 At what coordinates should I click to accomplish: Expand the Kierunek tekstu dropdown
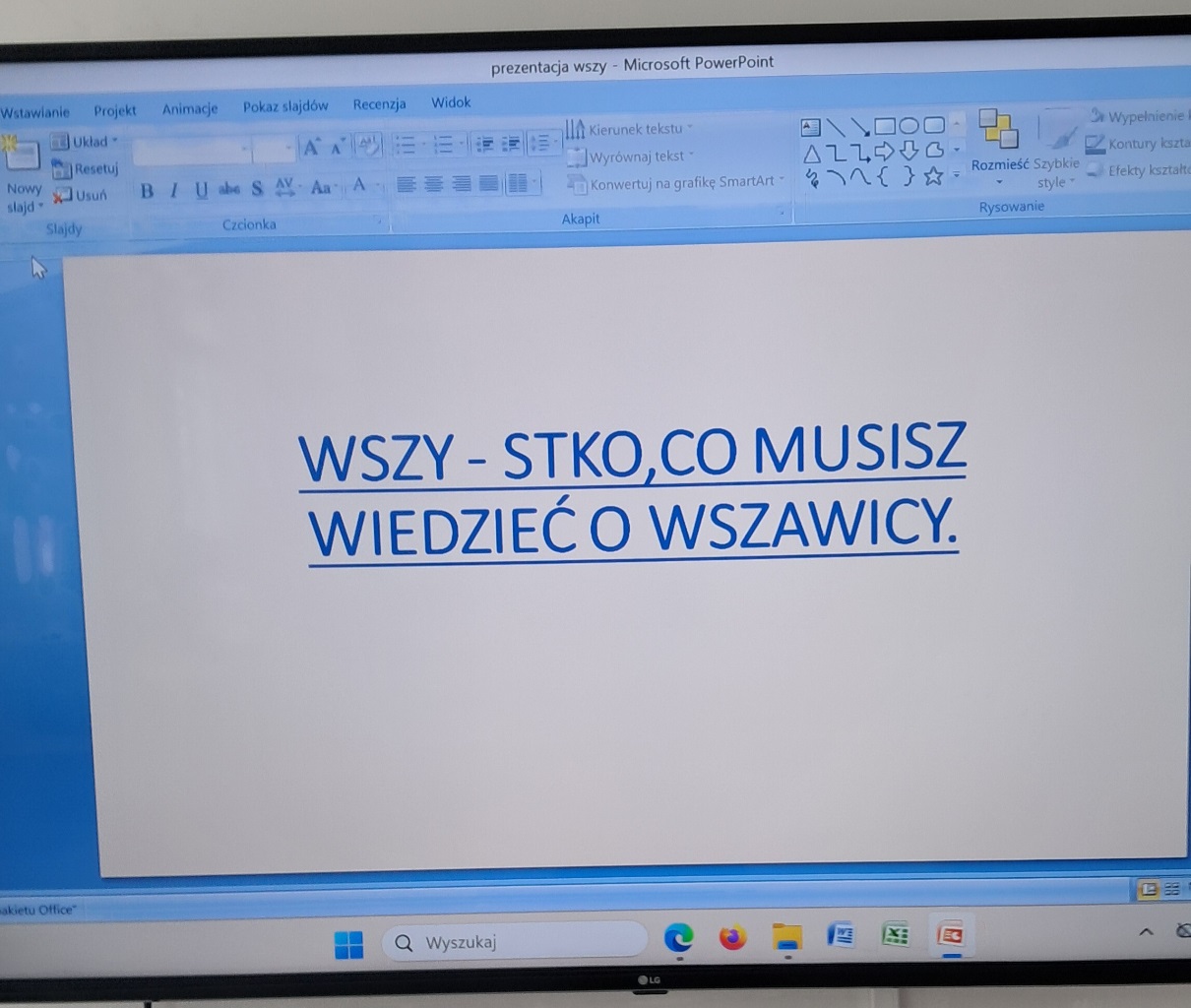coord(631,129)
